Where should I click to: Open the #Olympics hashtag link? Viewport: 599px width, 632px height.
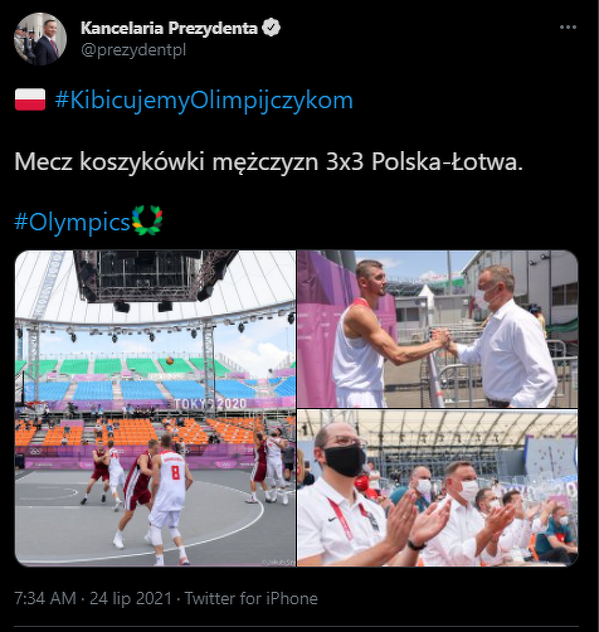(x=73, y=222)
